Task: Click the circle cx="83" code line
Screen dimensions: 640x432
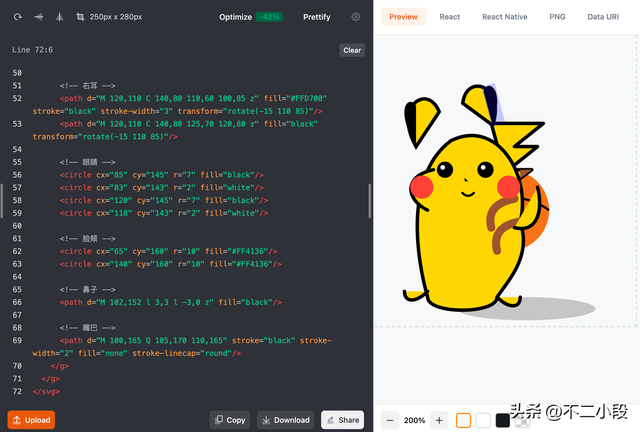Action: tap(162, 187)
